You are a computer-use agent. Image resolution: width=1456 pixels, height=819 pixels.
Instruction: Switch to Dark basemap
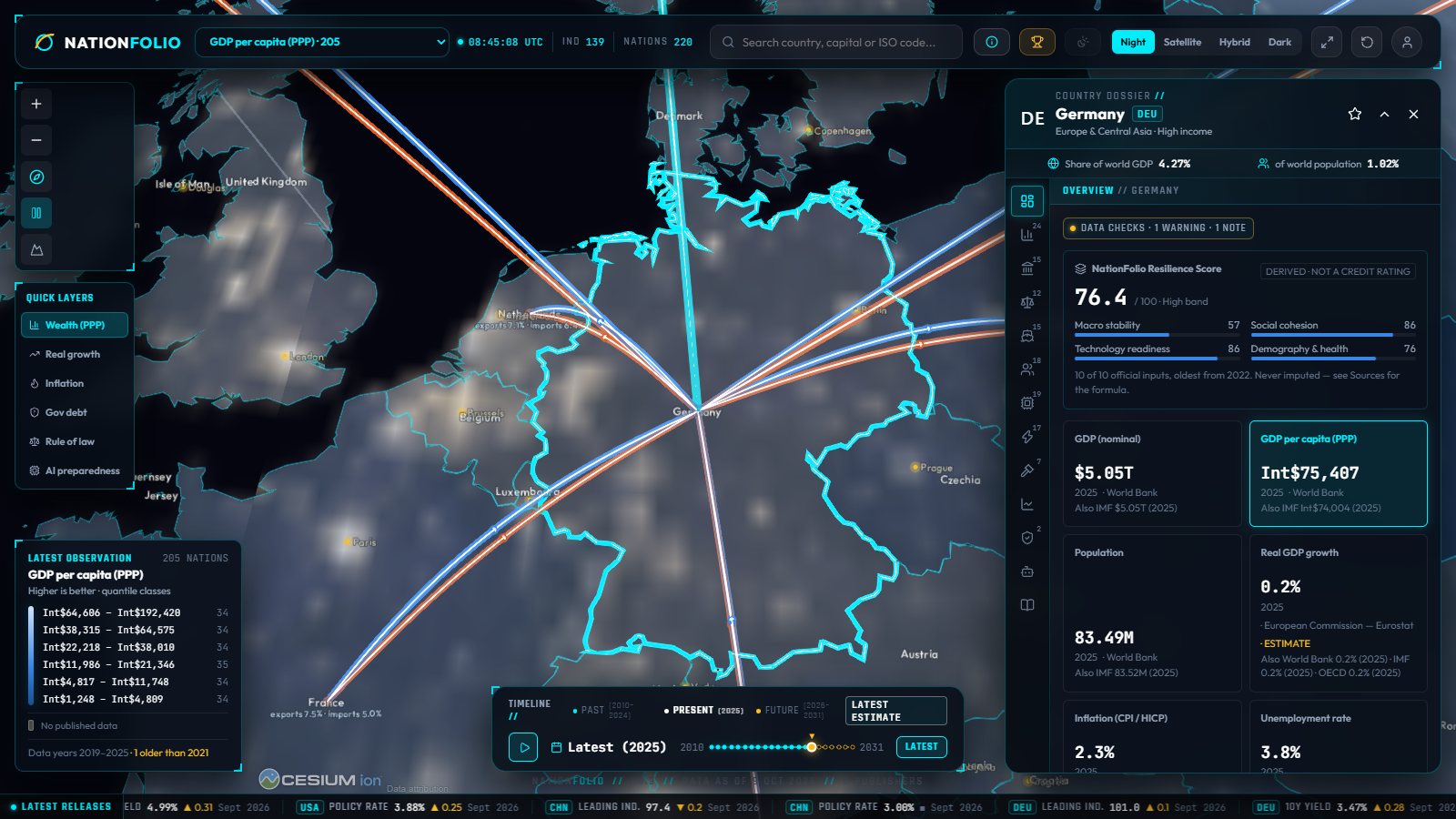click(x=1279, y=42)
